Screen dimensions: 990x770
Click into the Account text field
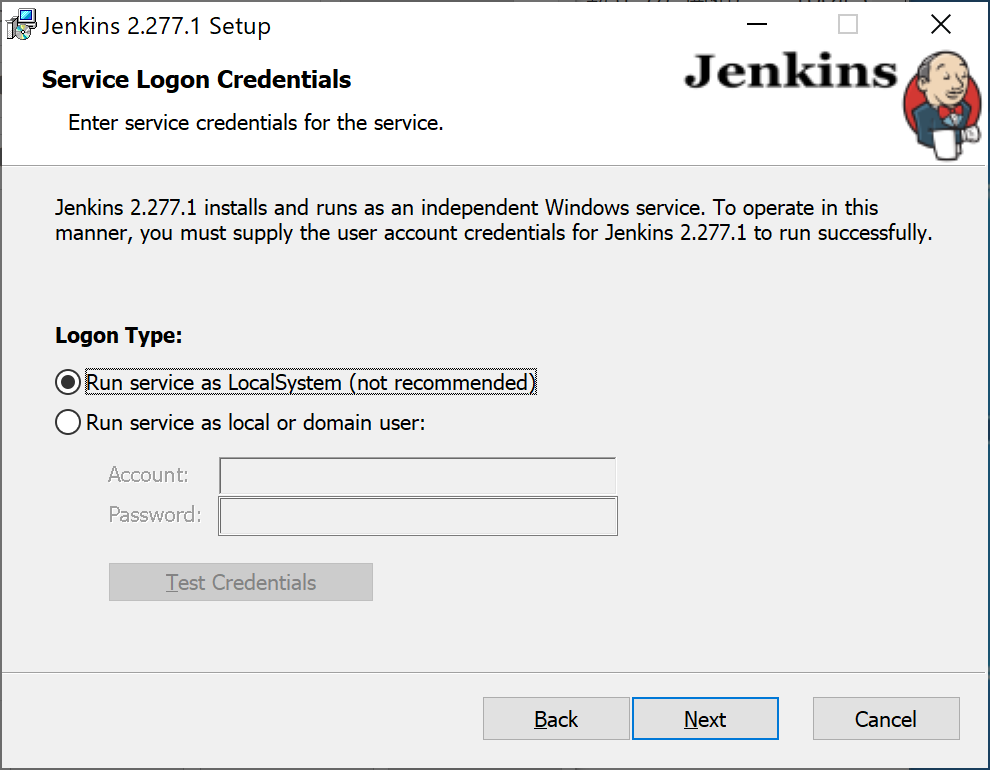417,476
